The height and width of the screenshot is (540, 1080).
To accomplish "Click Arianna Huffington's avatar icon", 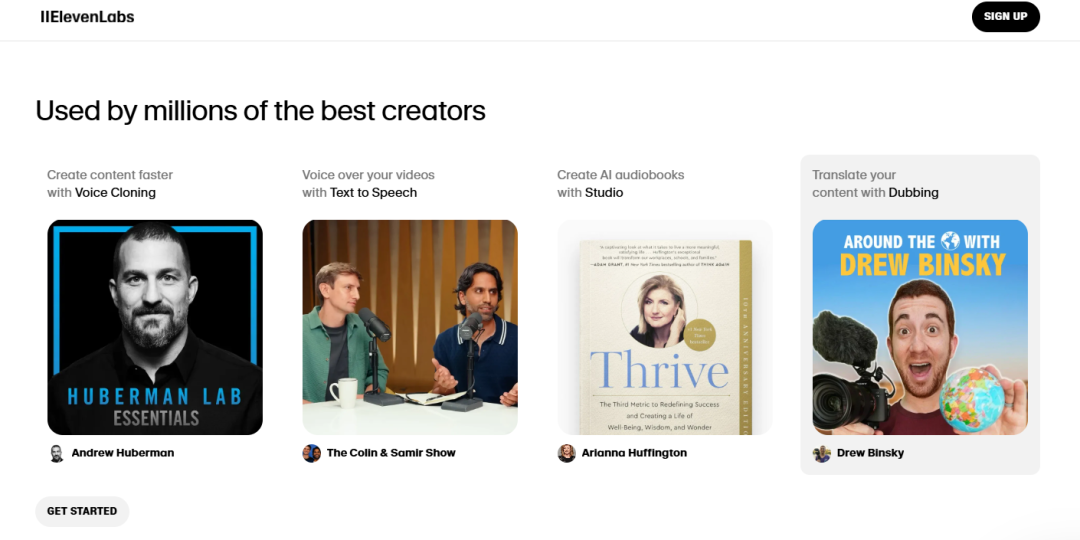I will click(566, 453).
